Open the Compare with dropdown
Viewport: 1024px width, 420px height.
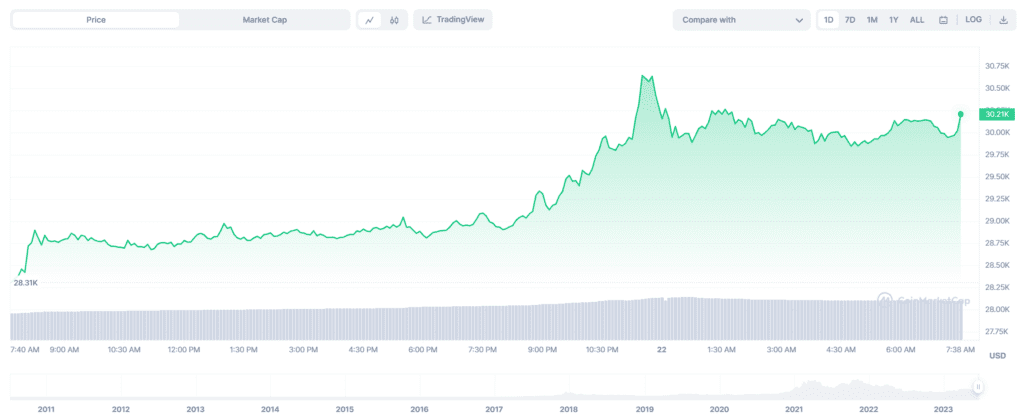pyautogui.click(x=741, y=20)
